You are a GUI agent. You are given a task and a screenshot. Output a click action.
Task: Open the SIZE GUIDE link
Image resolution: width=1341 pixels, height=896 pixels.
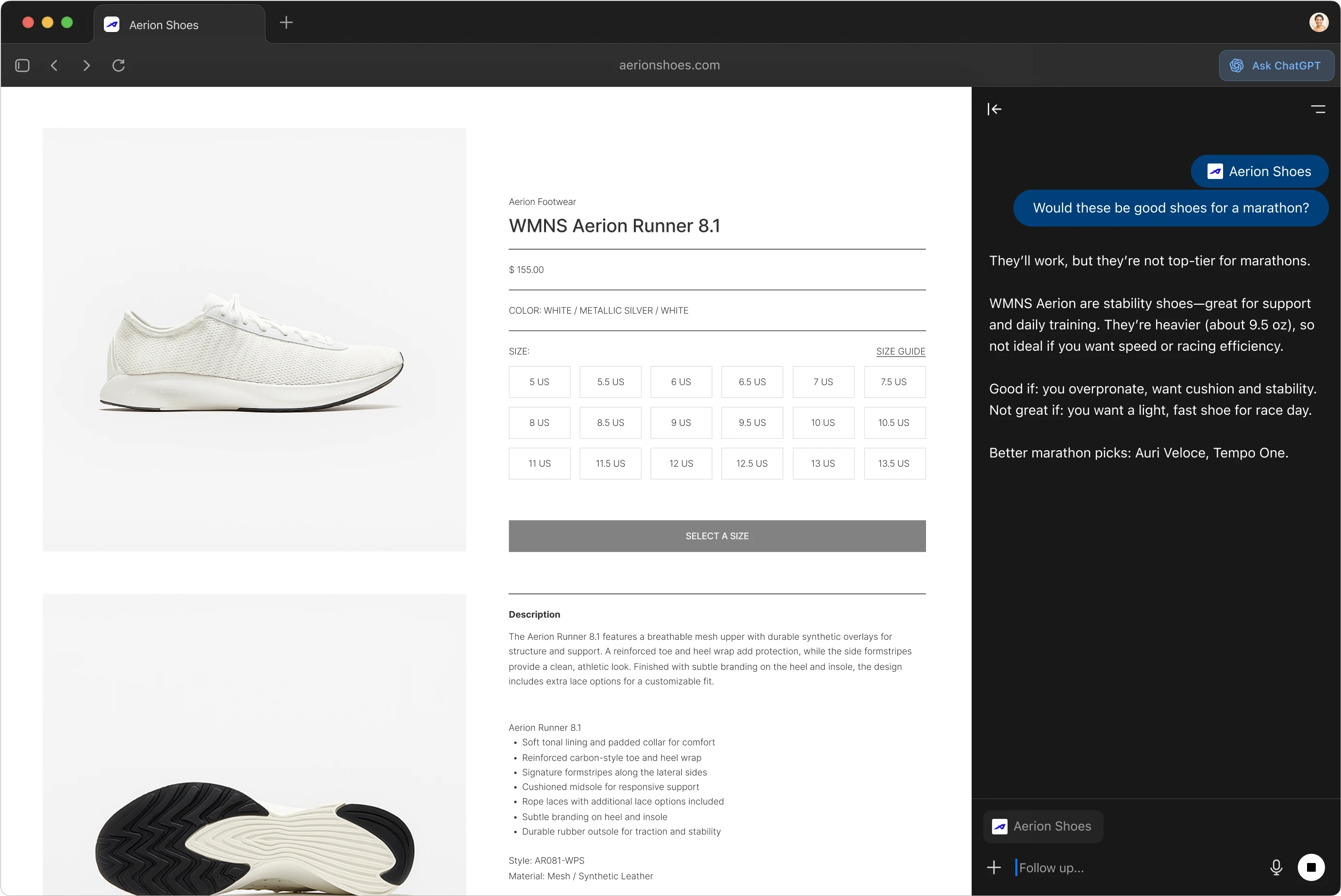[900, 351]
